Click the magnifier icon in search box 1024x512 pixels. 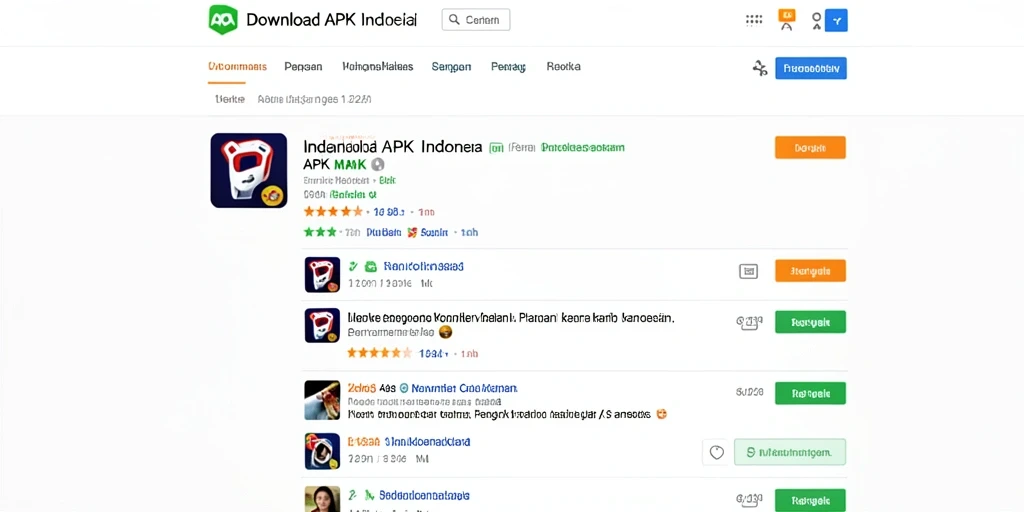point(455,20)
